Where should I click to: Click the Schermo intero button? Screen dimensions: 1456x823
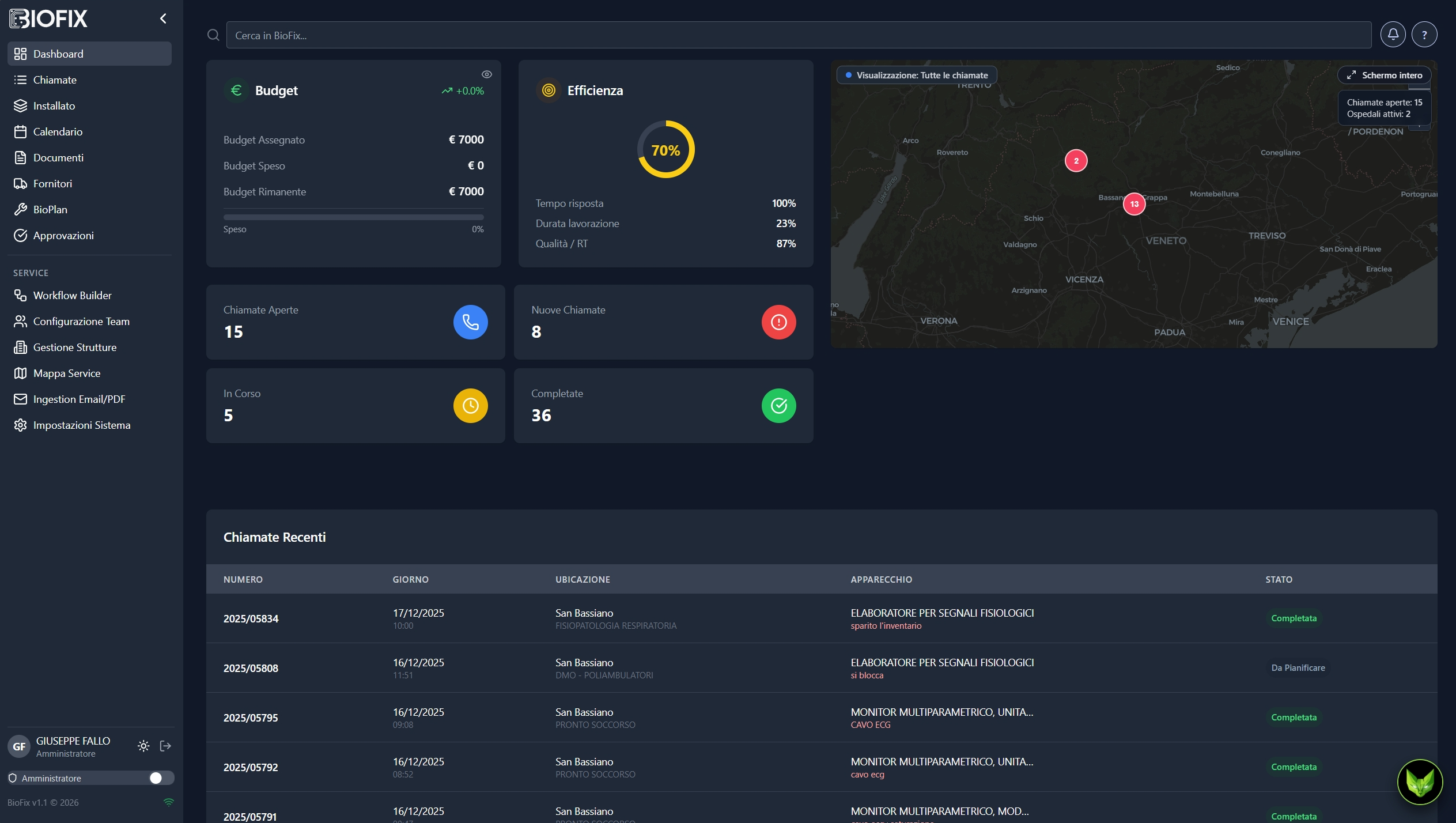[x=1385, y=74]
